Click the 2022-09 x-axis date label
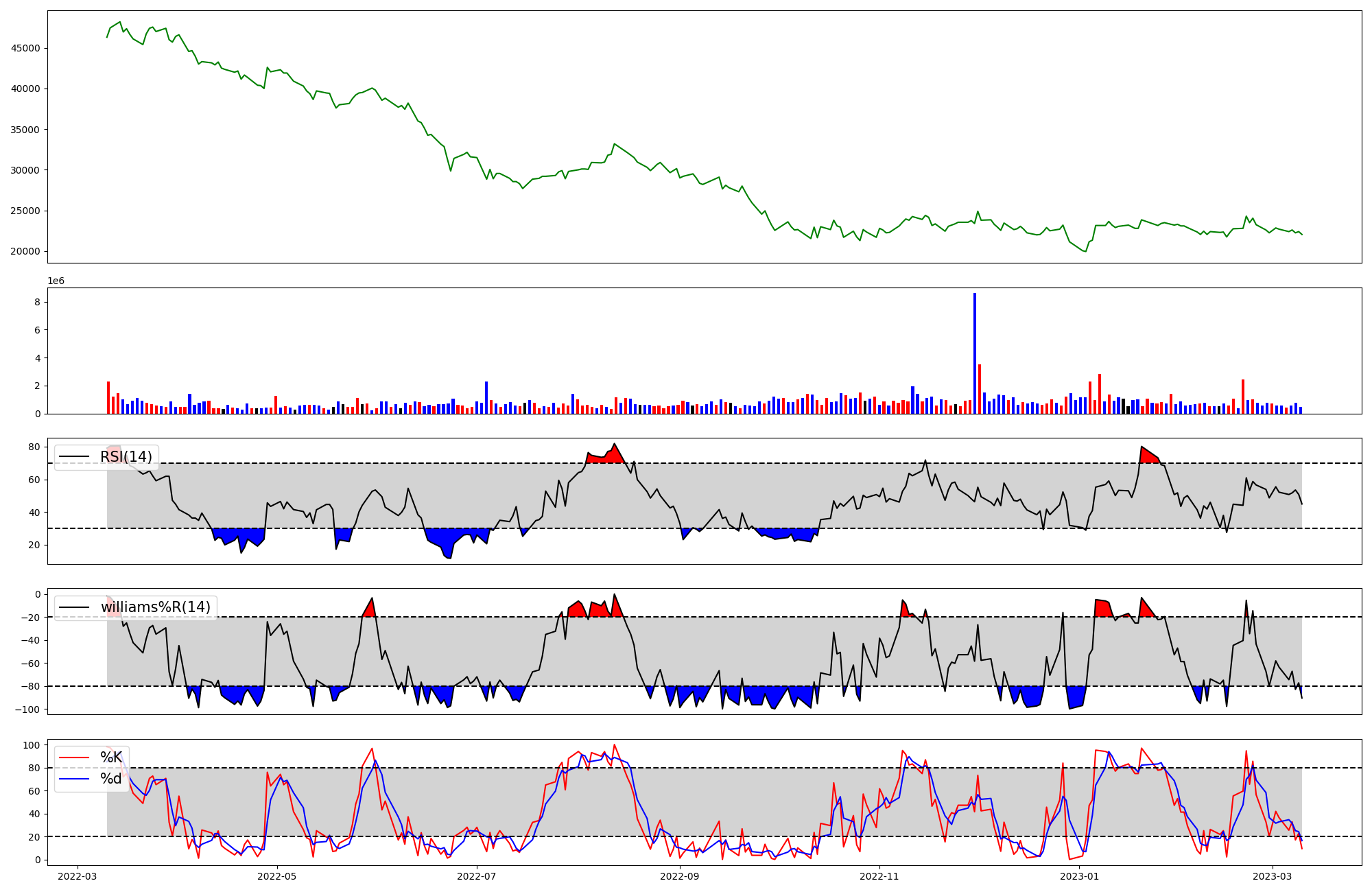Image resolution: width=1372 pixels, height=892 pixels. coord(679,876)
